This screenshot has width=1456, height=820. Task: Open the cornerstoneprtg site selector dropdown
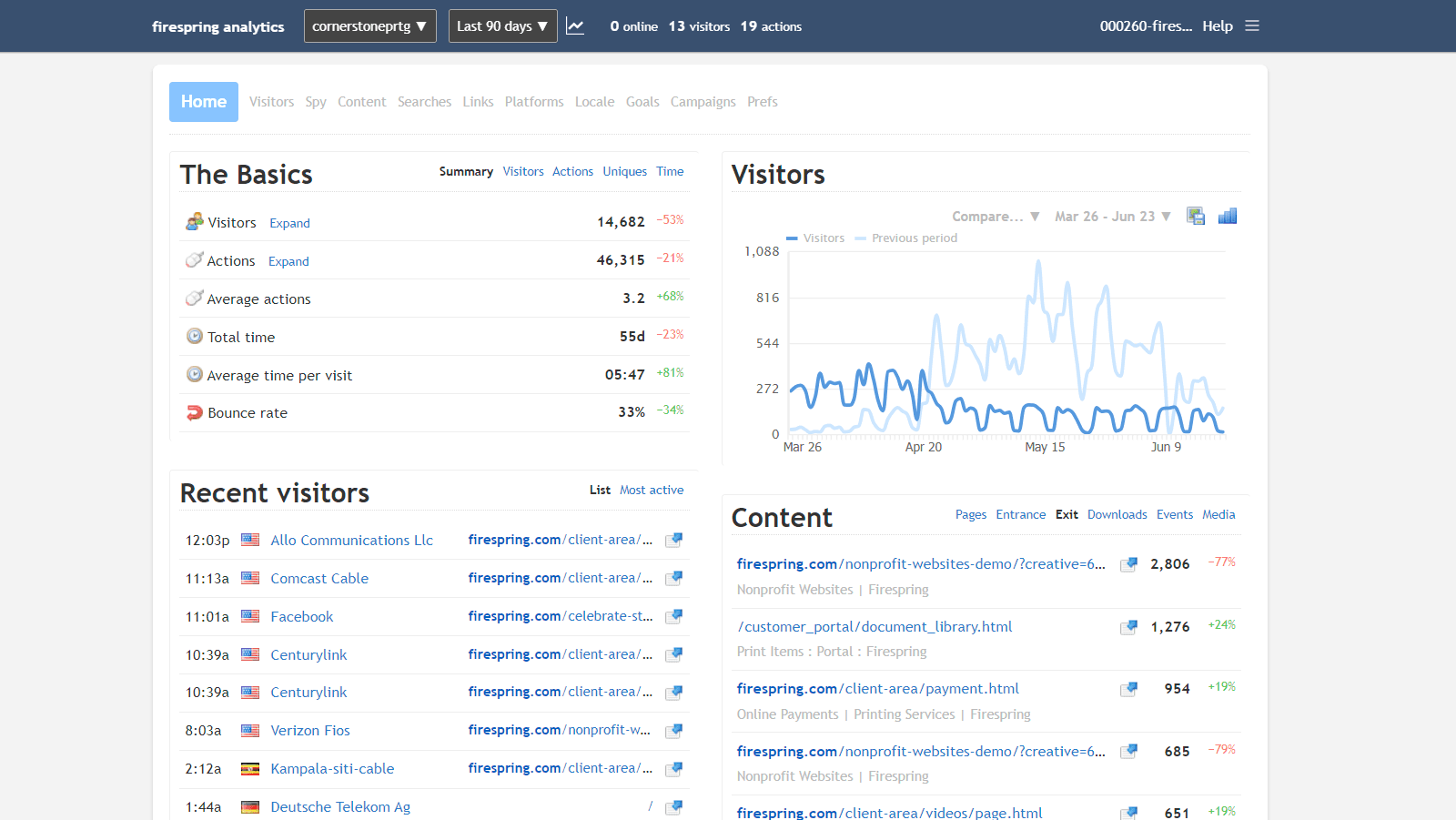pyautogui.click(x=369, y=25)
